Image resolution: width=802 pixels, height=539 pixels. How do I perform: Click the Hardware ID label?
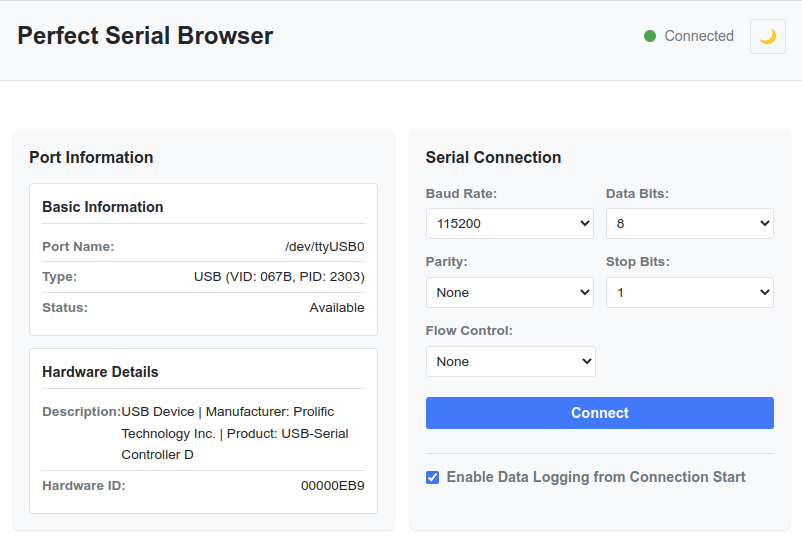(x=84, y=485)
